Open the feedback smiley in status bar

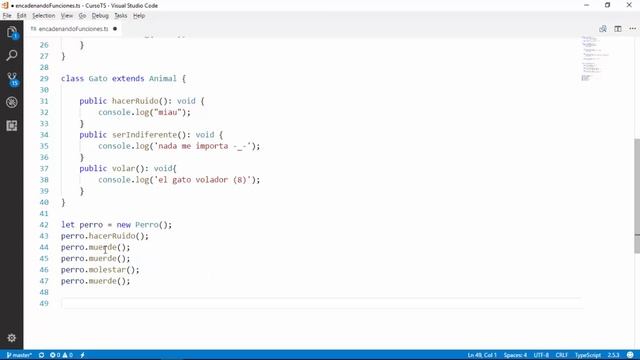[630, 355]
